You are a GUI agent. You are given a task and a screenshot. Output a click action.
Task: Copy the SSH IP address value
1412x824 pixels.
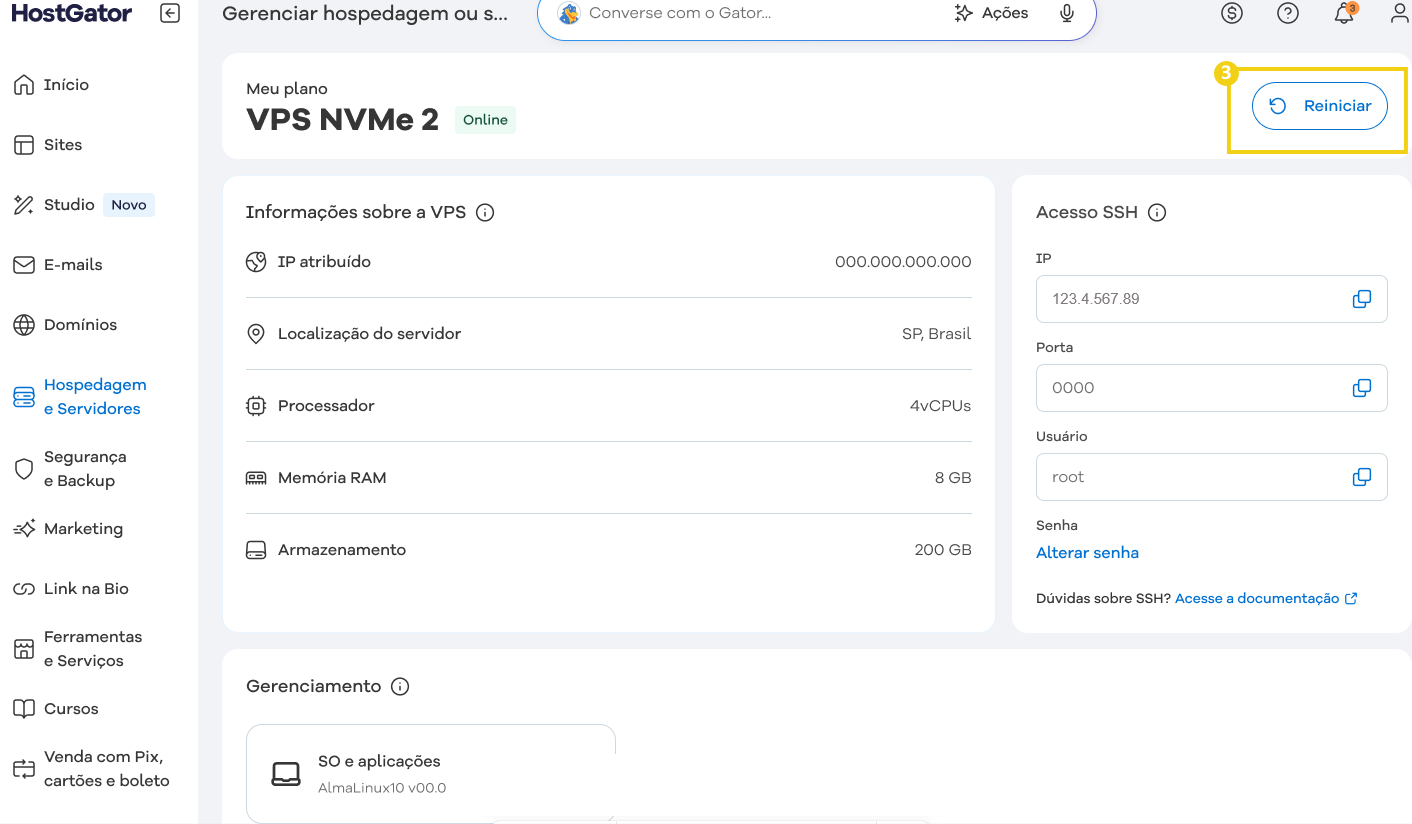point(1361,298)
